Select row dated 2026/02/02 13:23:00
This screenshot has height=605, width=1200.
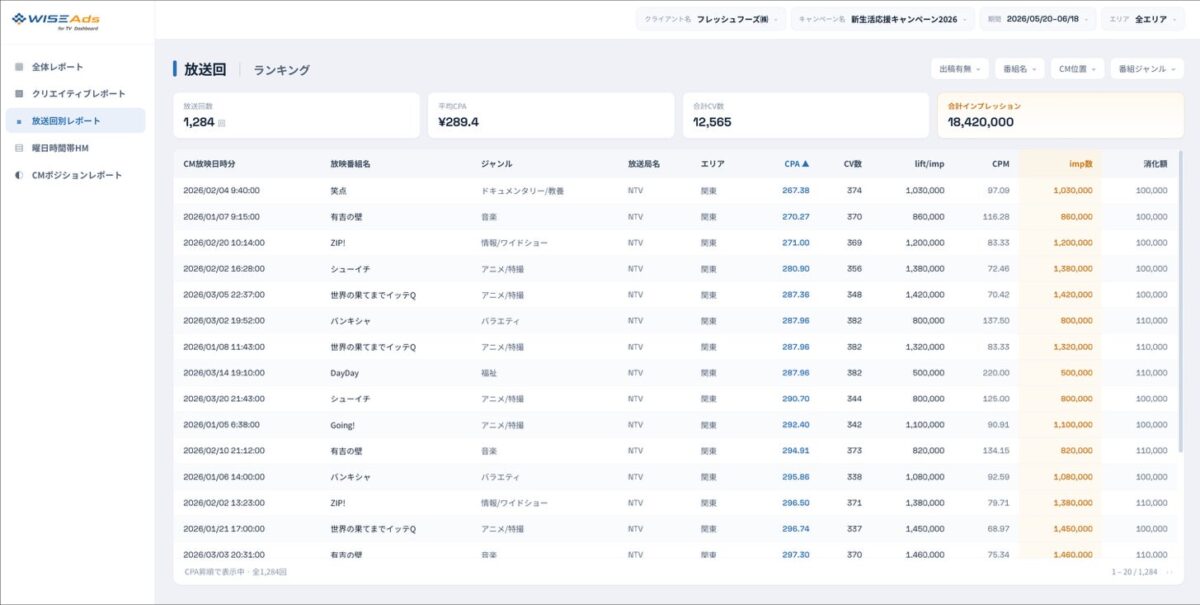coord(675,502)
